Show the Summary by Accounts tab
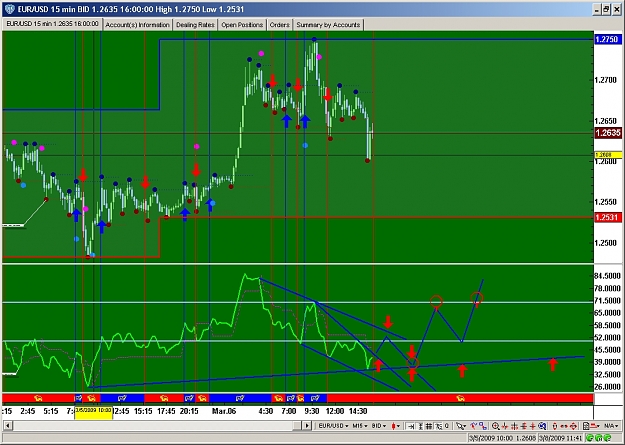The image size is (625, 445). click(x=328, y=25)
